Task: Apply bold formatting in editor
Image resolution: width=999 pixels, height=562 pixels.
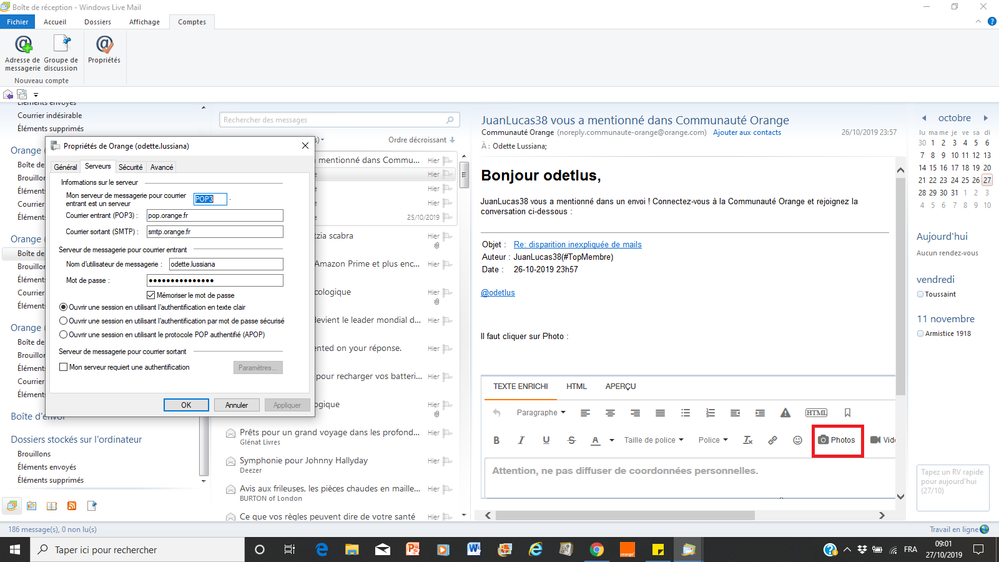Action: point(496,440)
